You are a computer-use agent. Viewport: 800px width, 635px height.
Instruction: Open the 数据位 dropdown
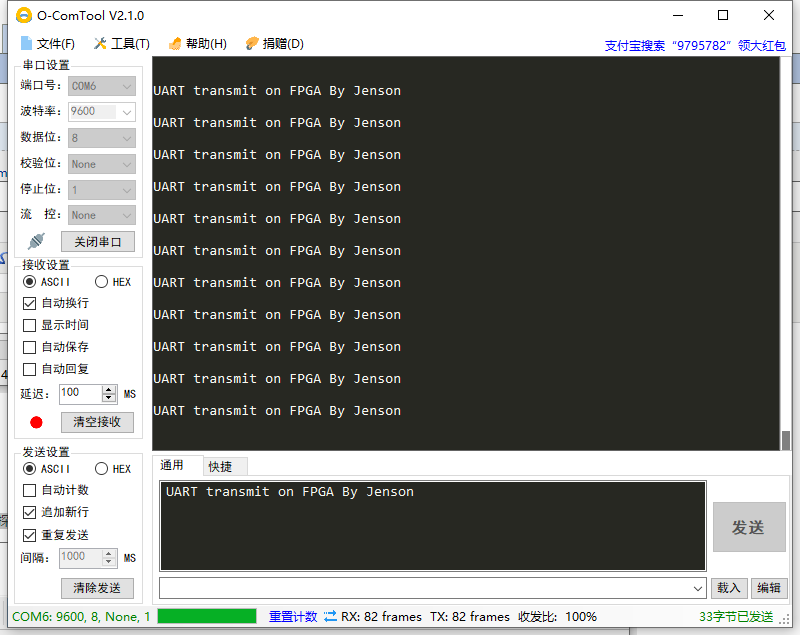coord(102,138)
